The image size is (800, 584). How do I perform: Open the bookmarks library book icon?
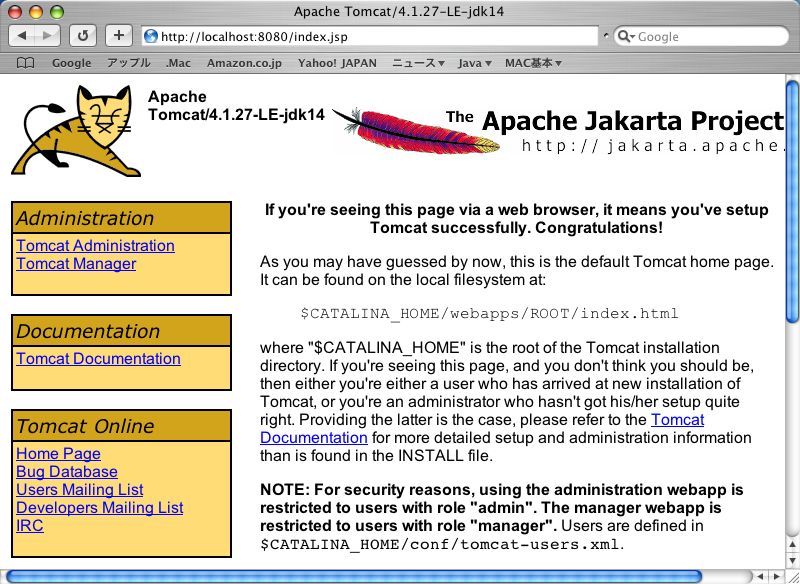[x=26, y=63]
